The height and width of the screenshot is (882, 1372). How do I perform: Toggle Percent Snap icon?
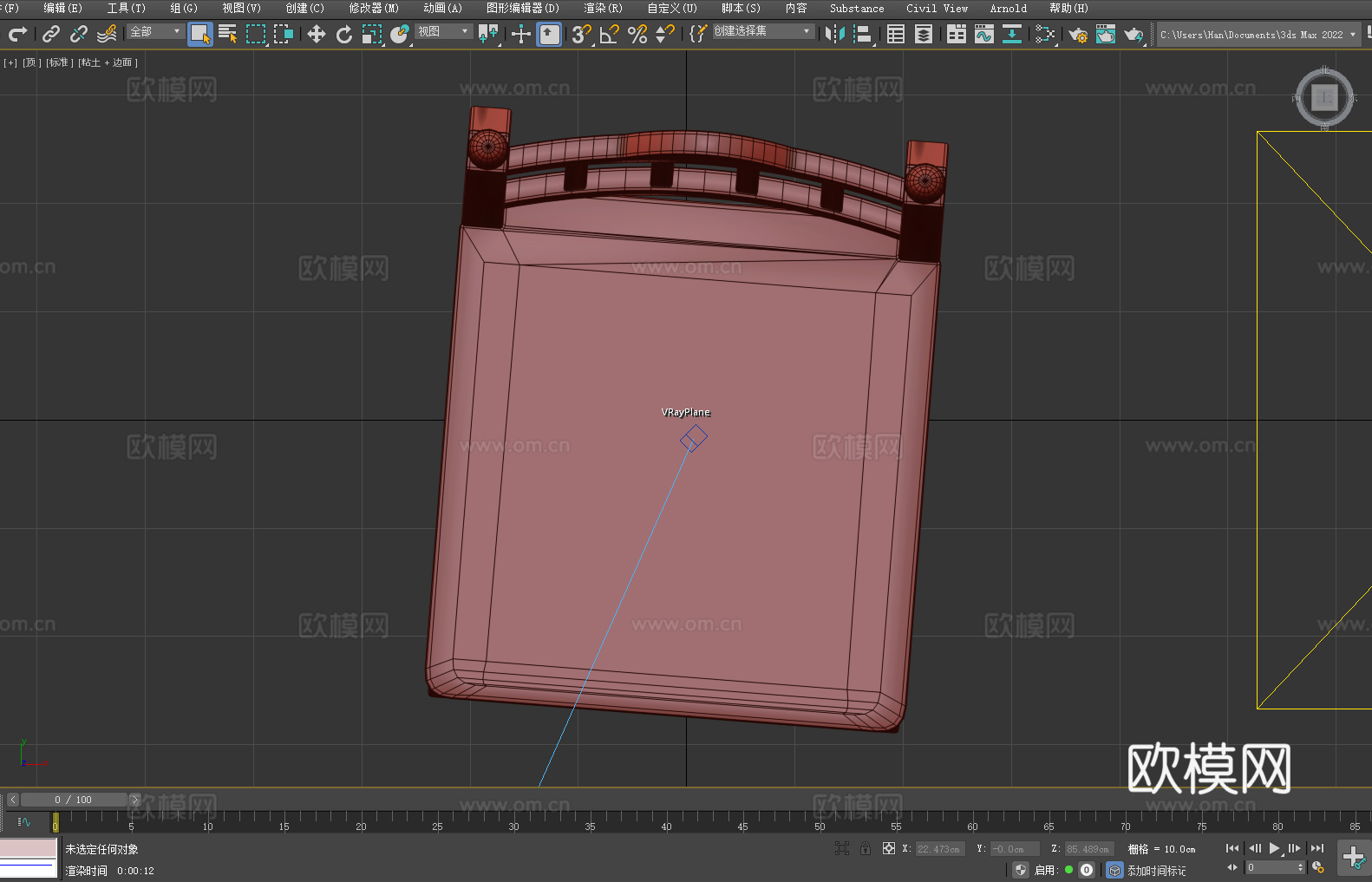(637, 34)
